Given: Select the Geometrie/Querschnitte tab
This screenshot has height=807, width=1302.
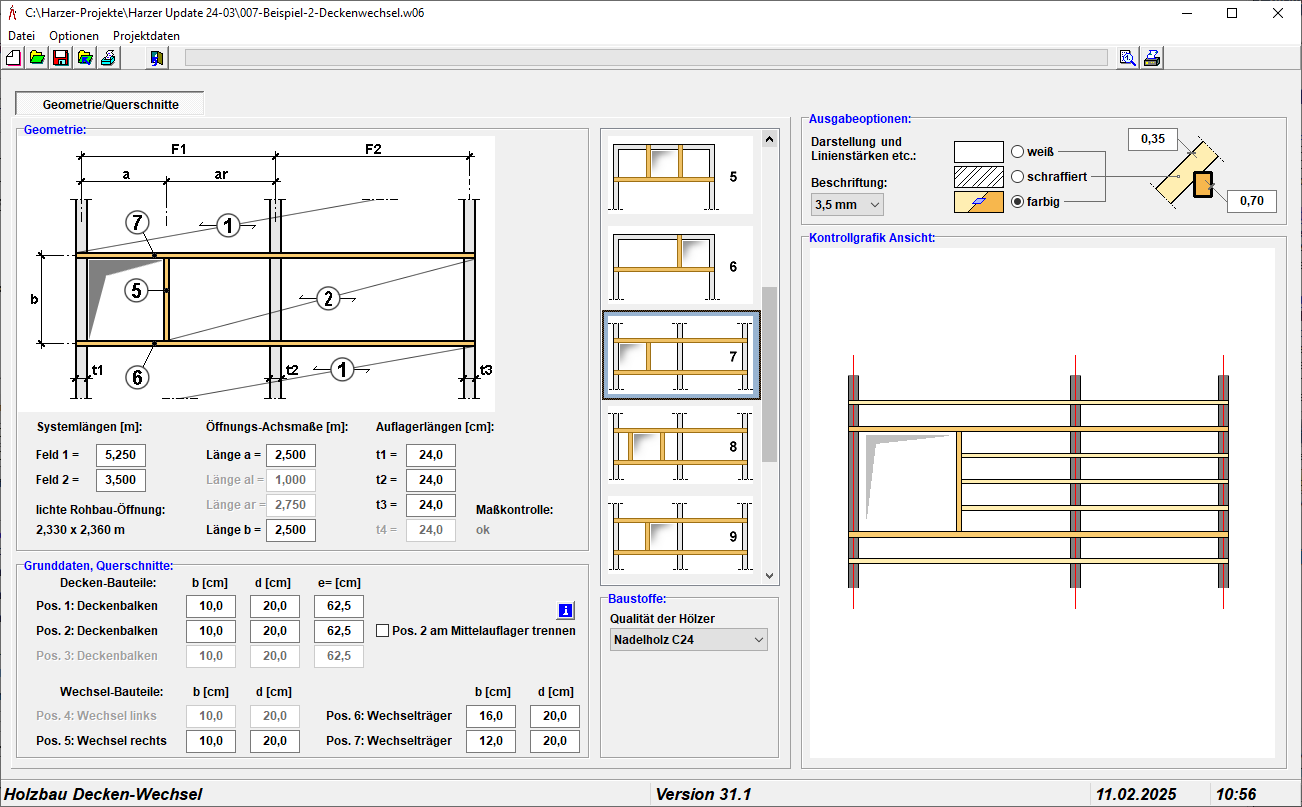Looking at the screenshot, I should coord(110,104).
